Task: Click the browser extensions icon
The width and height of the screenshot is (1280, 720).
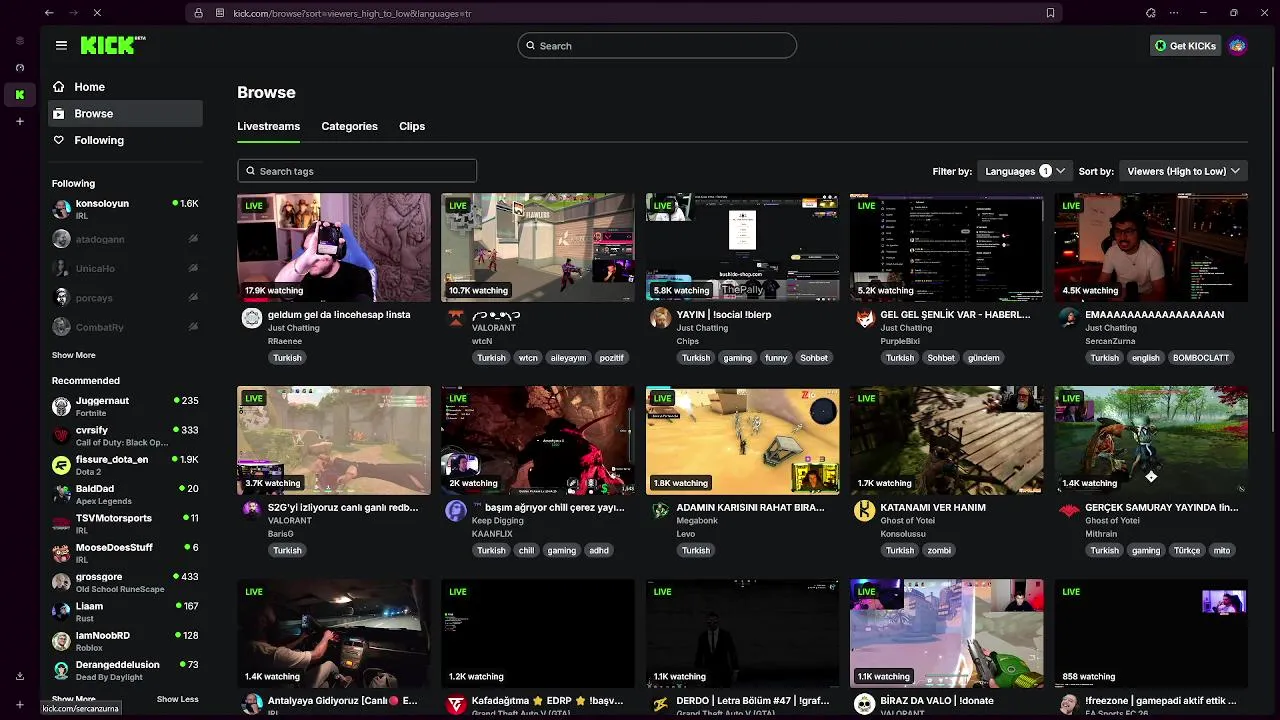Action: pos(1151,13)
